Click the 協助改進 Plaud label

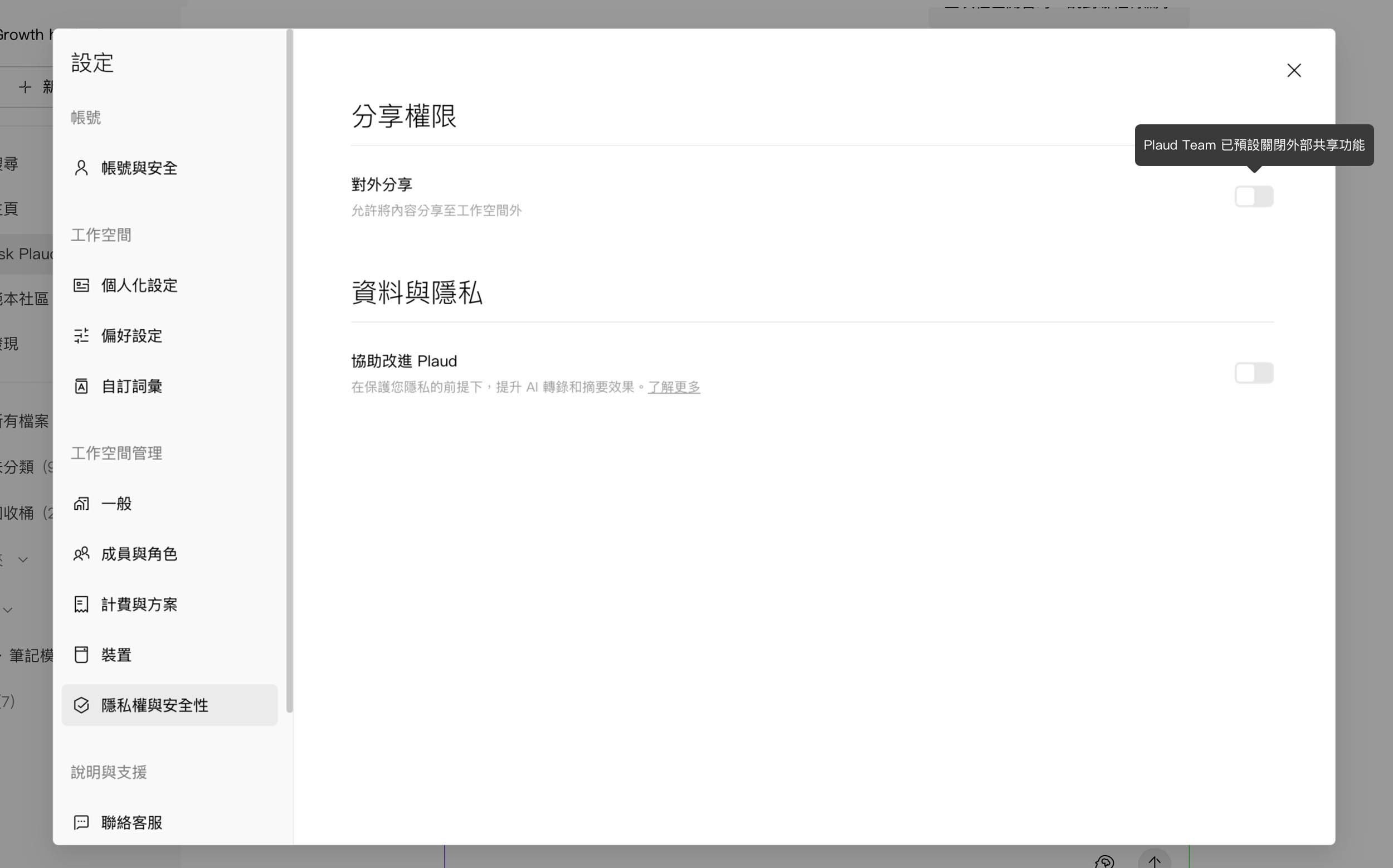[404, 361]
